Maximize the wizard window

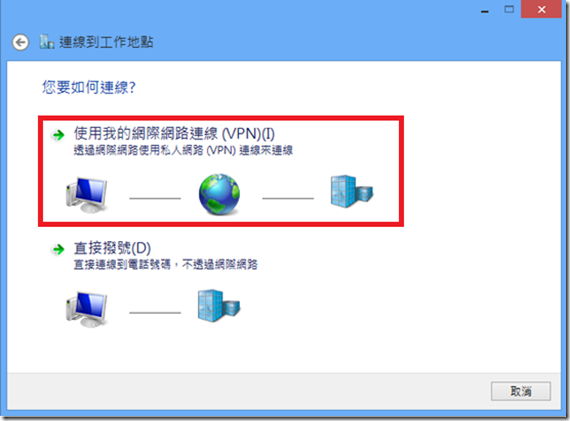[509, 9]
